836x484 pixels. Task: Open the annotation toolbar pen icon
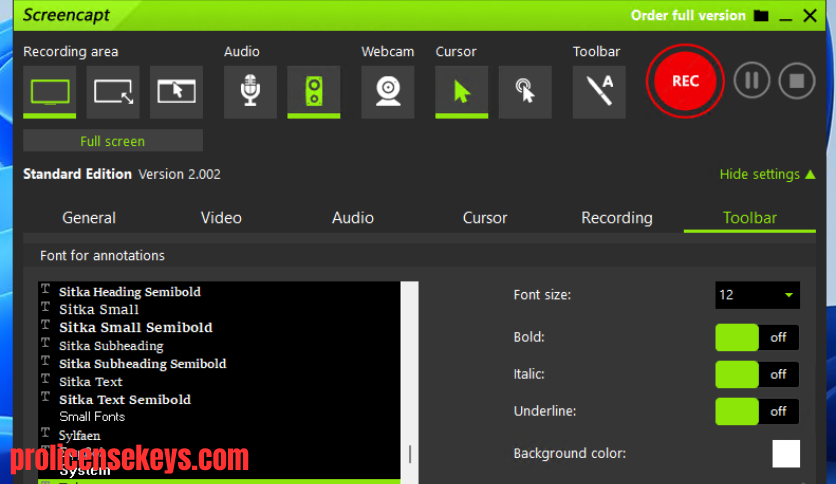click(x=599, y=92)
